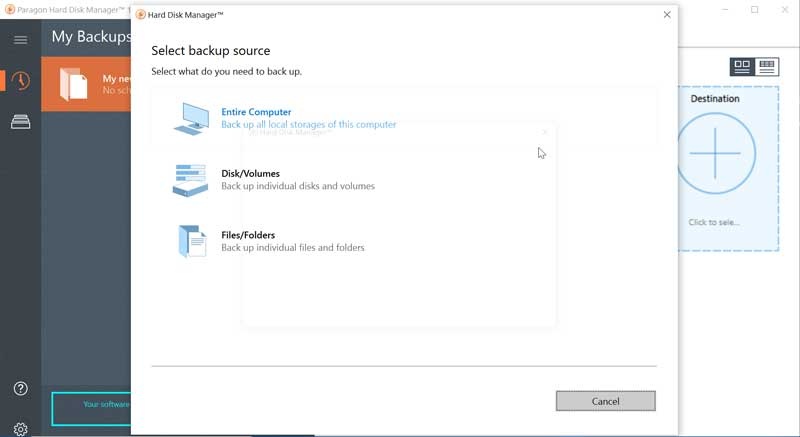Click the Files/Folders document icon
Screen dimensions: 800x437
[x=191, y=241]
